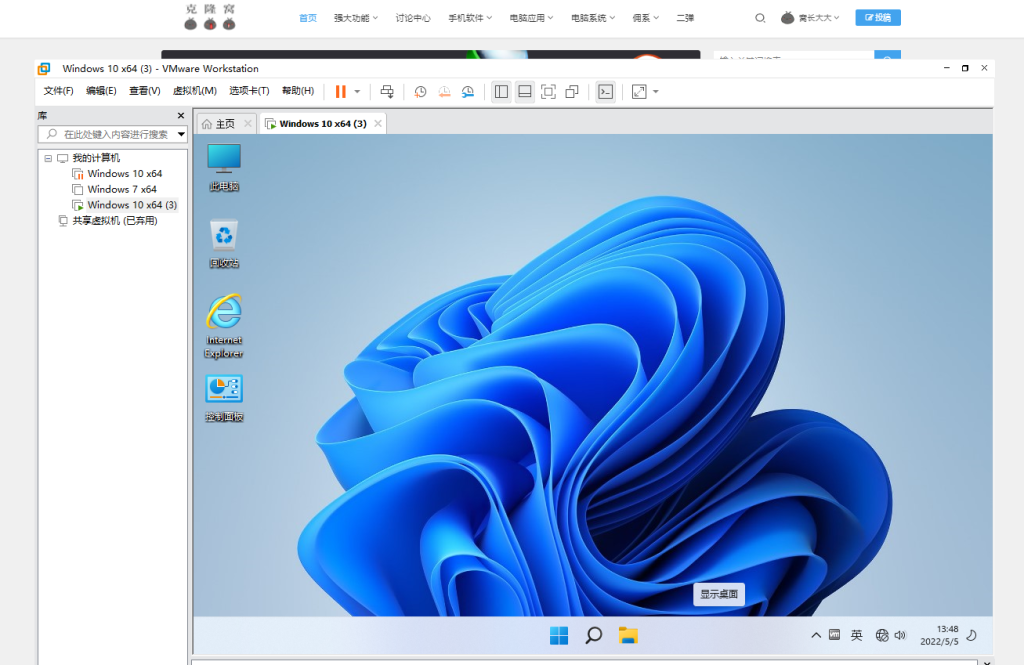Open the library search dropdown arrow

(x=182, y=134)
